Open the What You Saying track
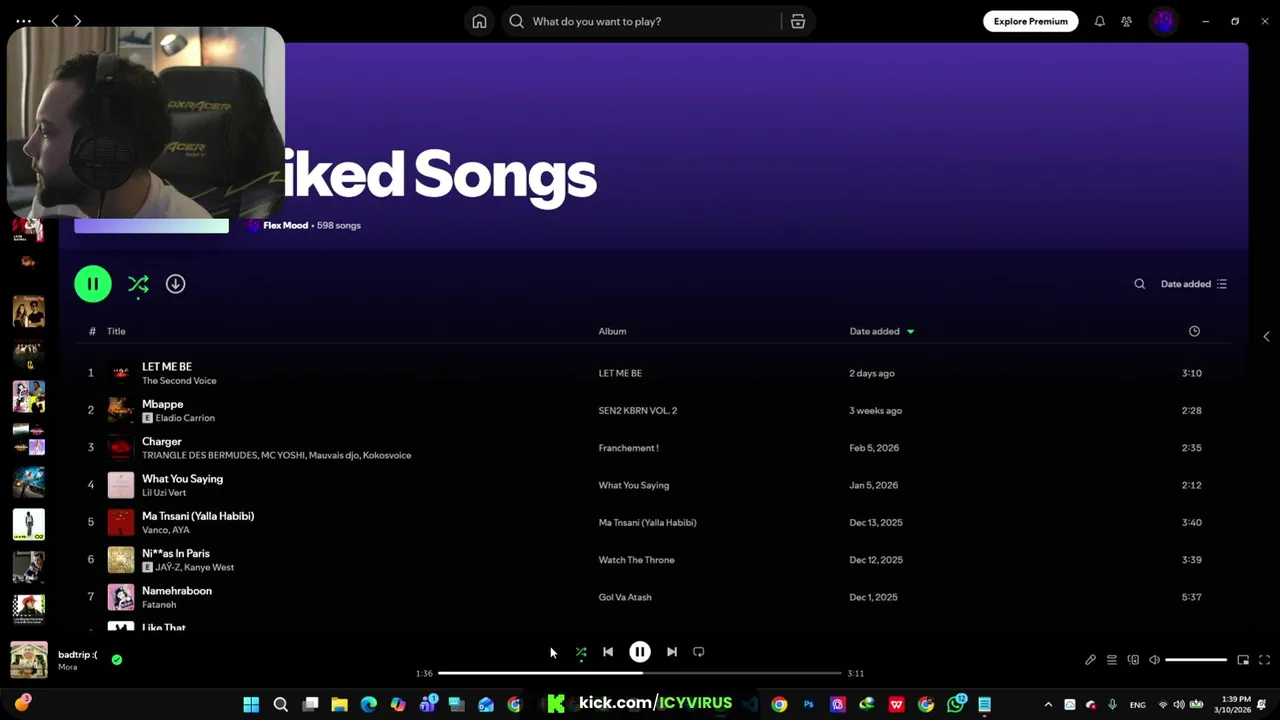 (x=182, y=479)
